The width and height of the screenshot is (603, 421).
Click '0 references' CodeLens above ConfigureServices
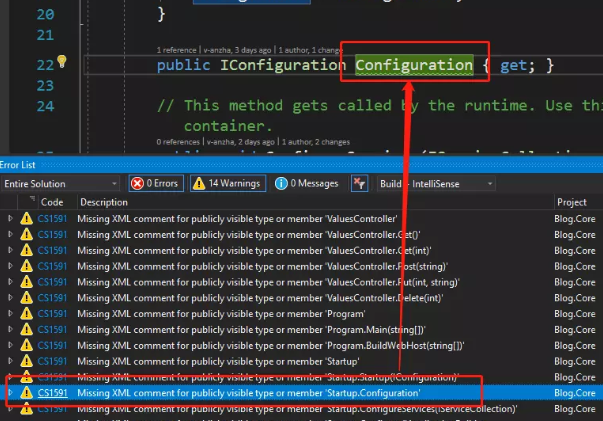tap(178, 142)
